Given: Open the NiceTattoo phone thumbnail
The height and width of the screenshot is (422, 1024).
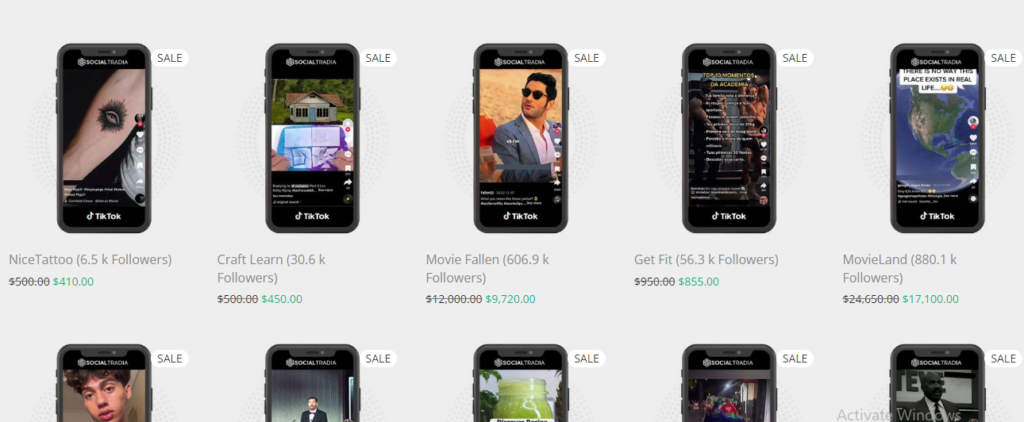Looking at the screenshot, I should 104,138.
